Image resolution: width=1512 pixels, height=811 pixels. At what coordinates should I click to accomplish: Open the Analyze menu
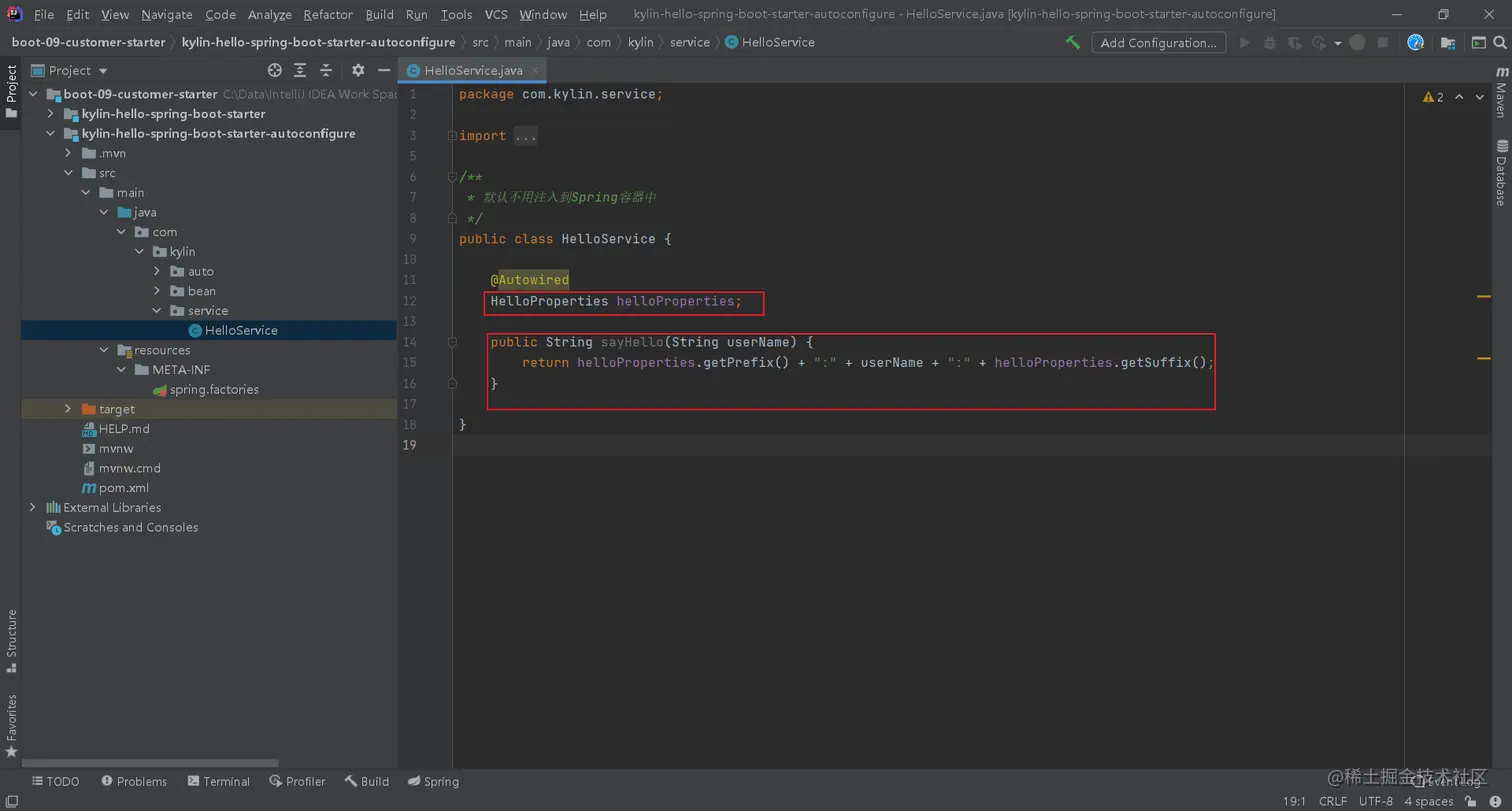click(x=270, y=14)
